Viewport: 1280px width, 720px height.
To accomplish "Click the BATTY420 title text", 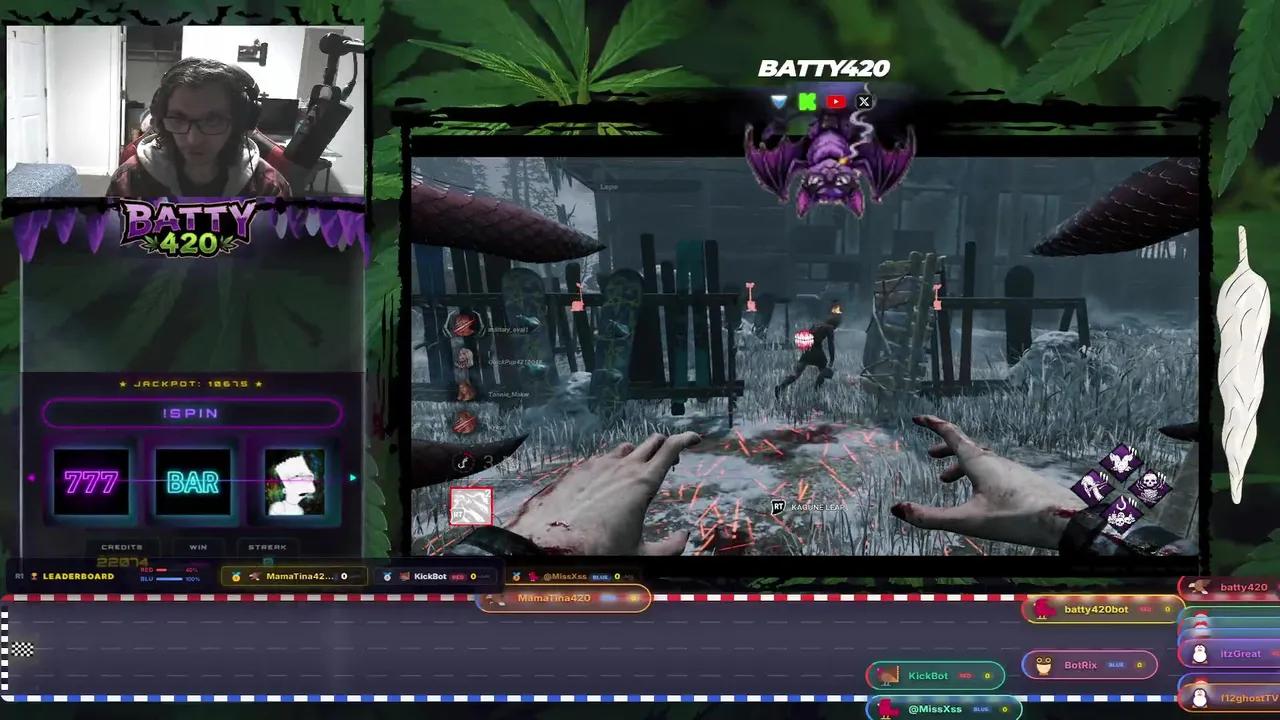I will click(x=823, y=69).
